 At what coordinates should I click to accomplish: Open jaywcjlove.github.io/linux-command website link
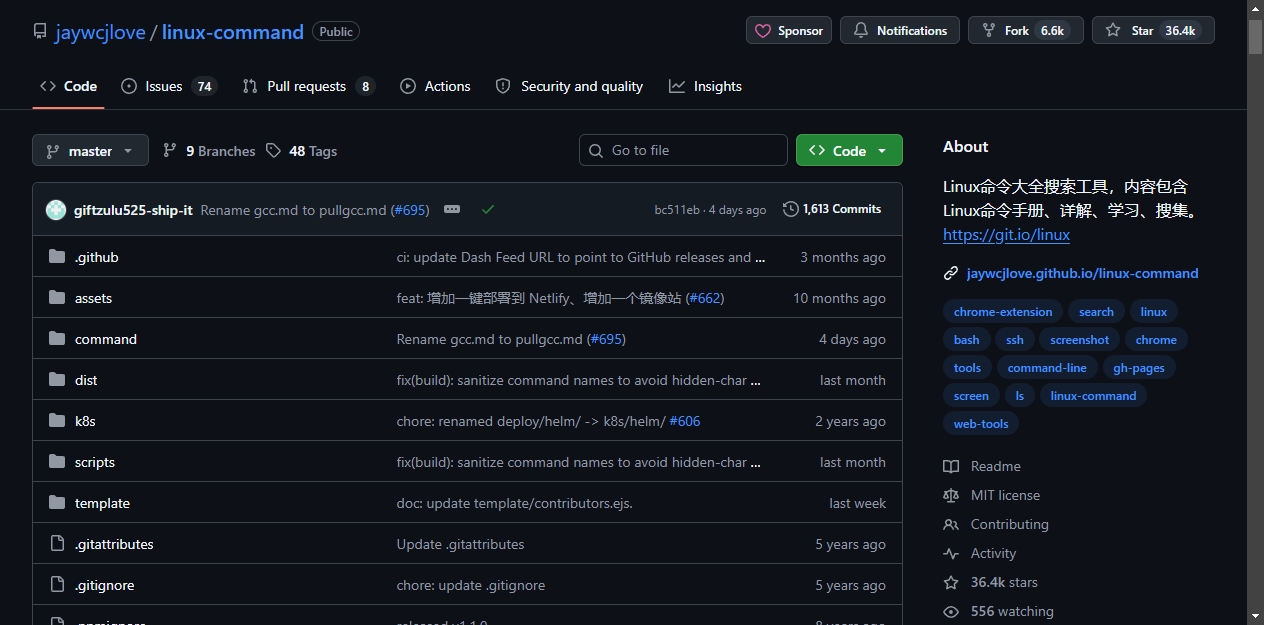[1082, 273]
